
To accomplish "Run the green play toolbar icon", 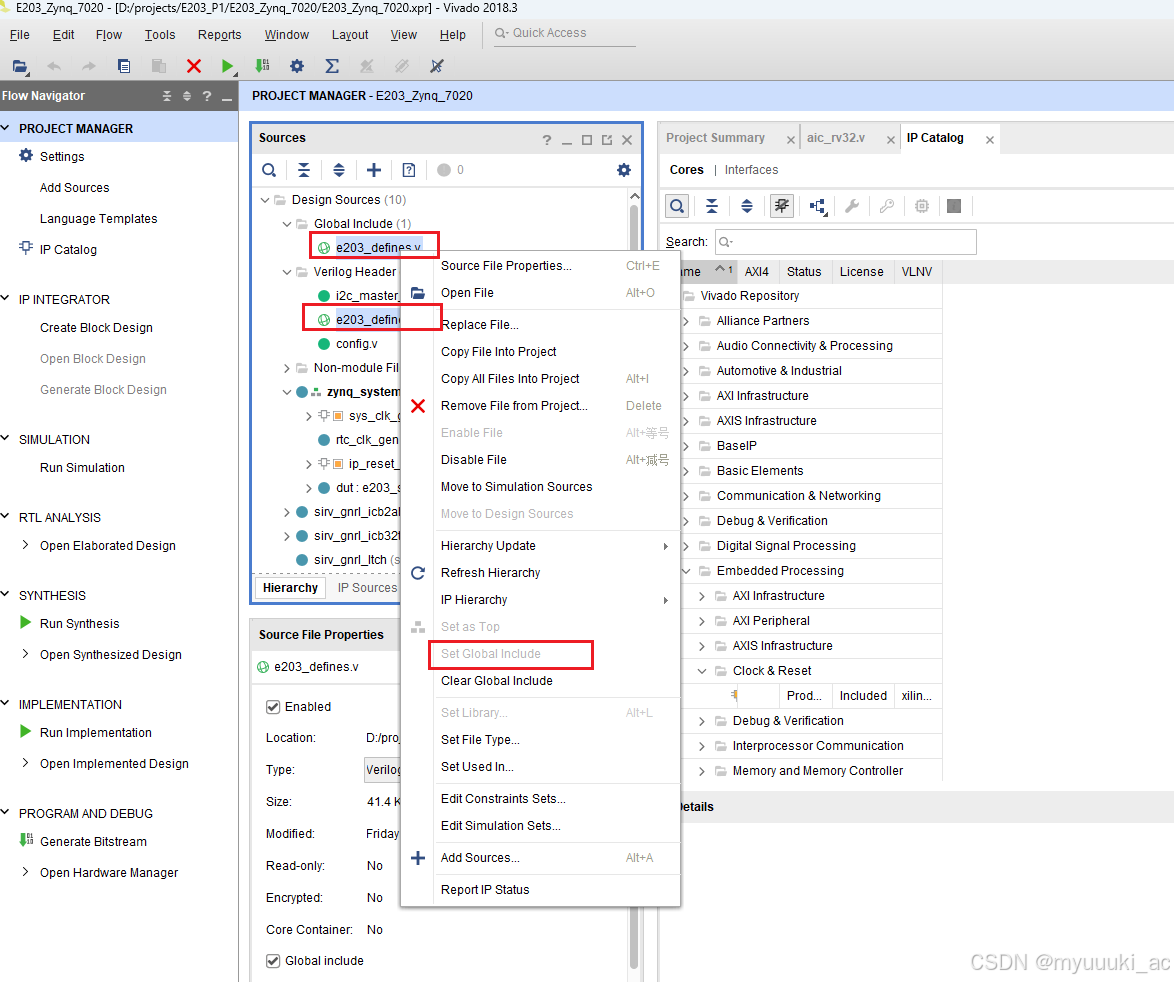I will [228, 66].
